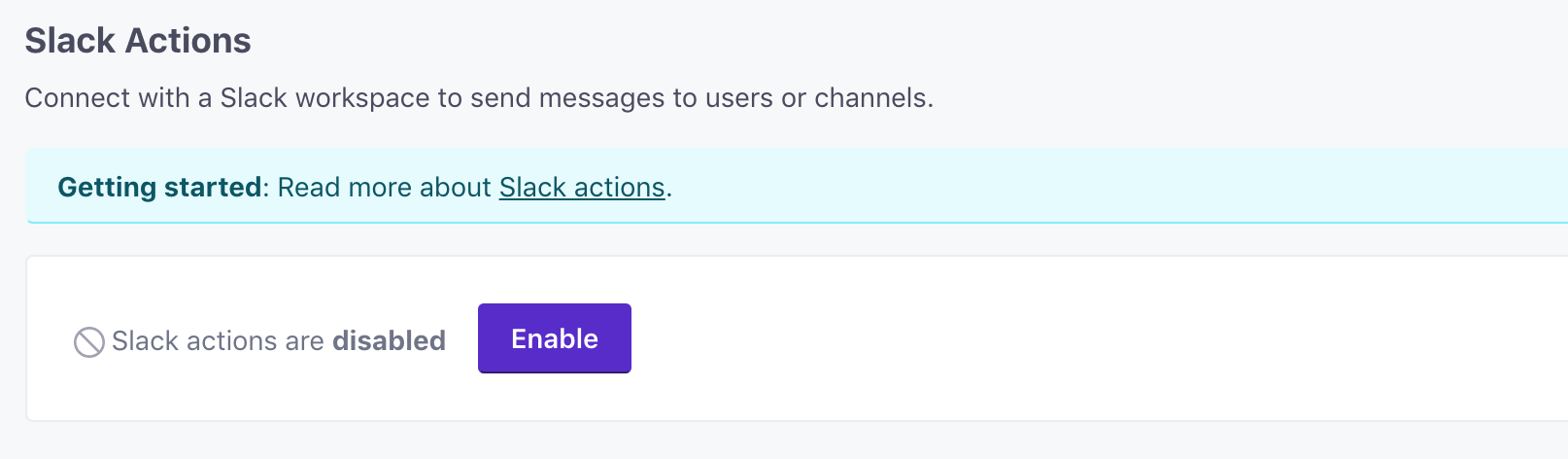The width and height of the screenshot is (1568, 459).
Task: Open the Slack actions documentation link
Action: 581,187
